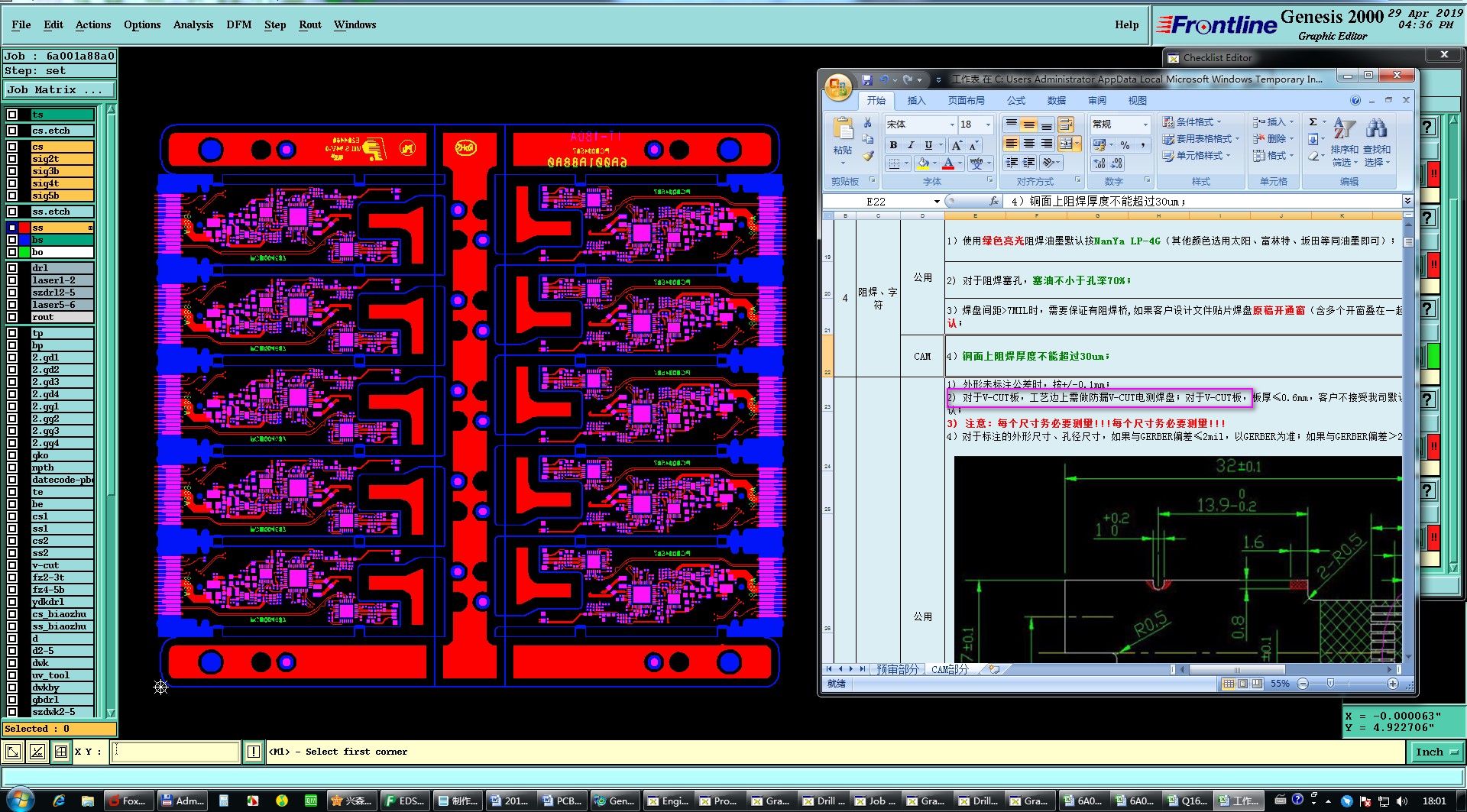
Task: Switch to the 插入 ribbon tab
Action: (x=916, y=101)
